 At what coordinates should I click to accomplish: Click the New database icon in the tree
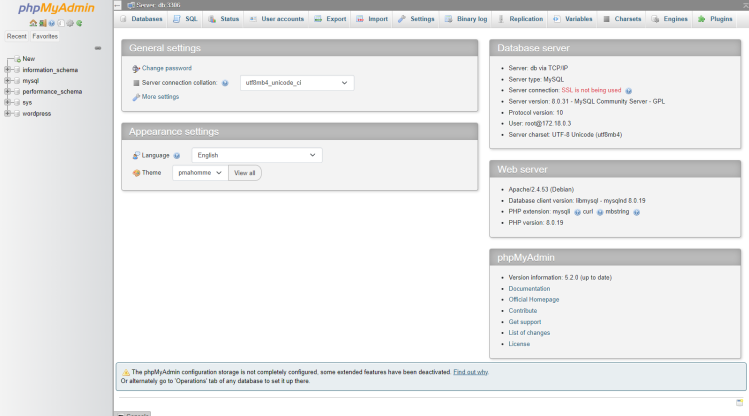(17, 59)
